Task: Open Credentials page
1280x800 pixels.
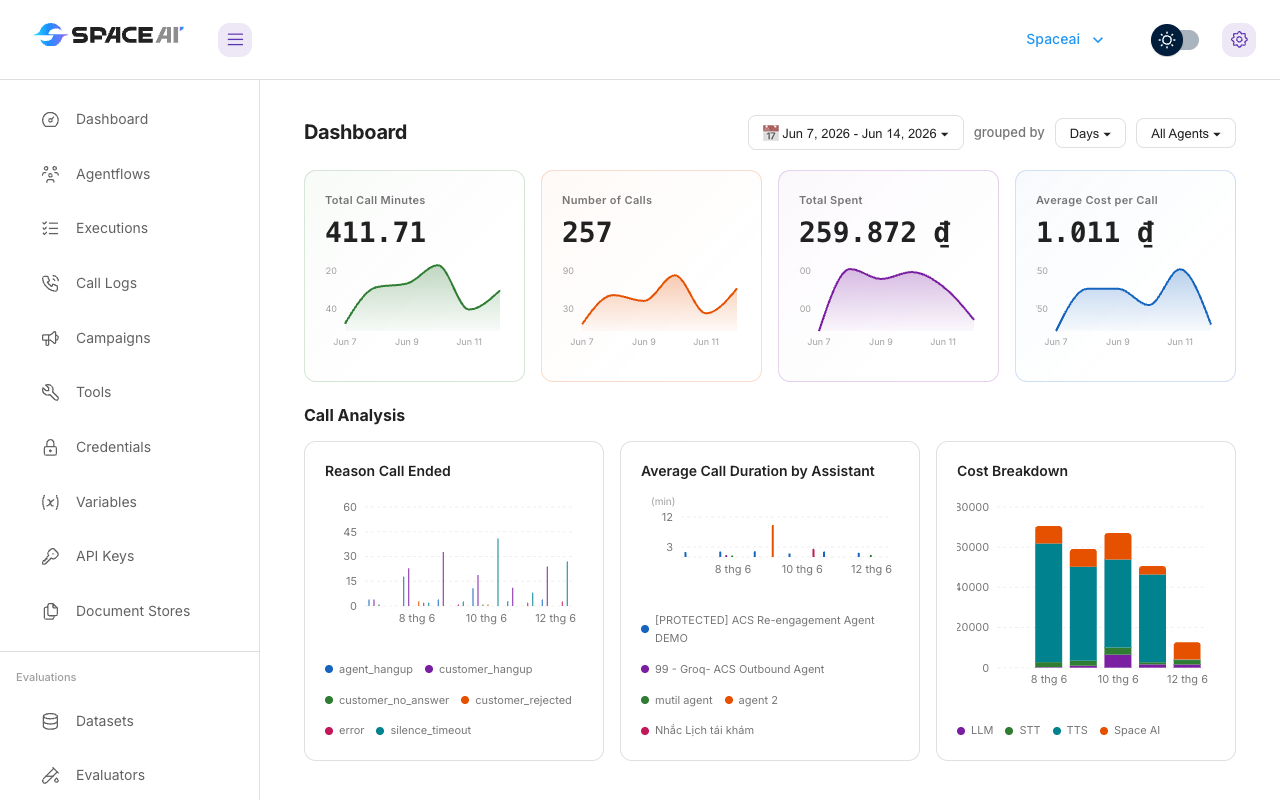Action: (130, 447)
